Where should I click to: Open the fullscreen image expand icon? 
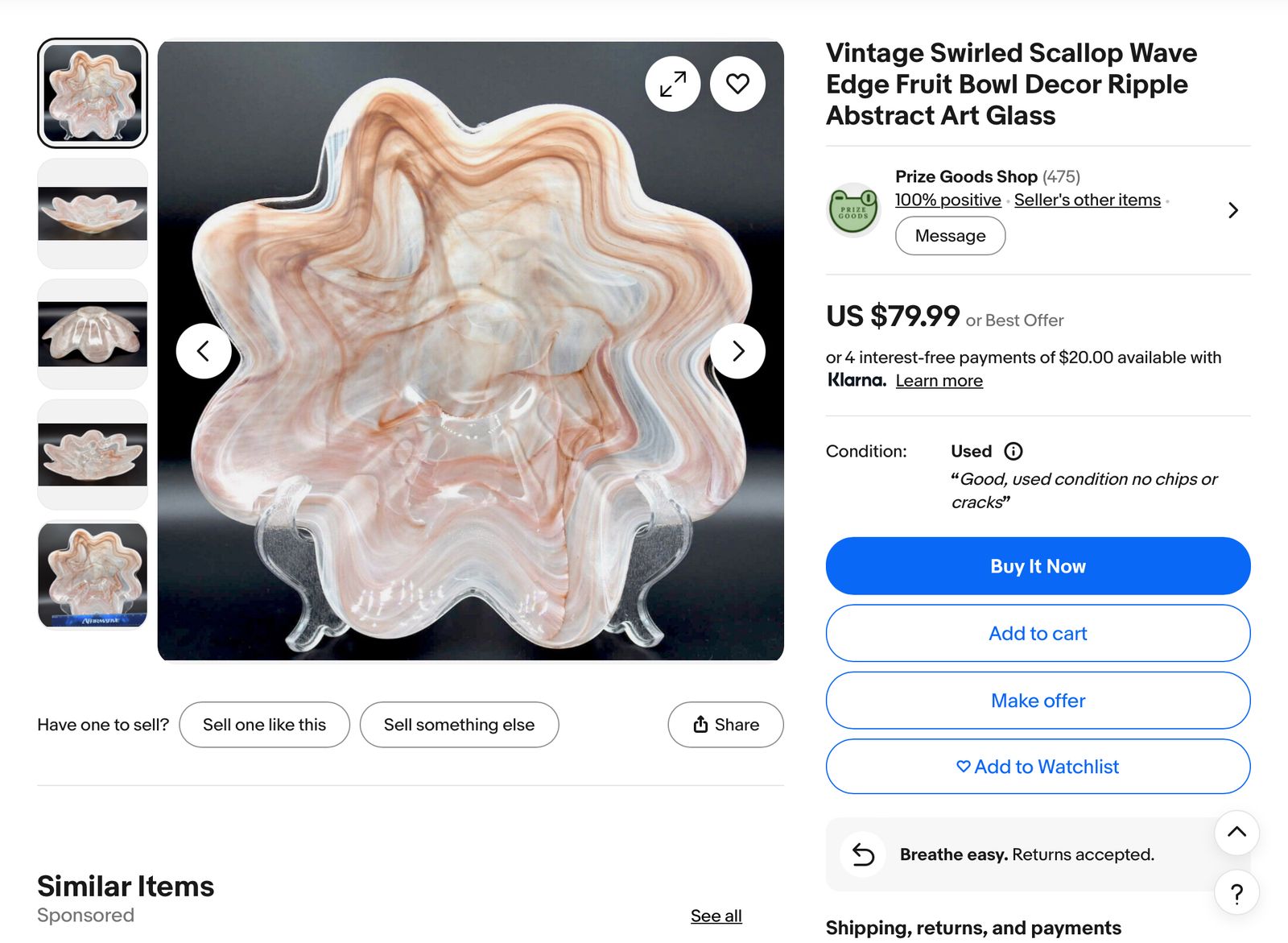click(x=673, y=84)
